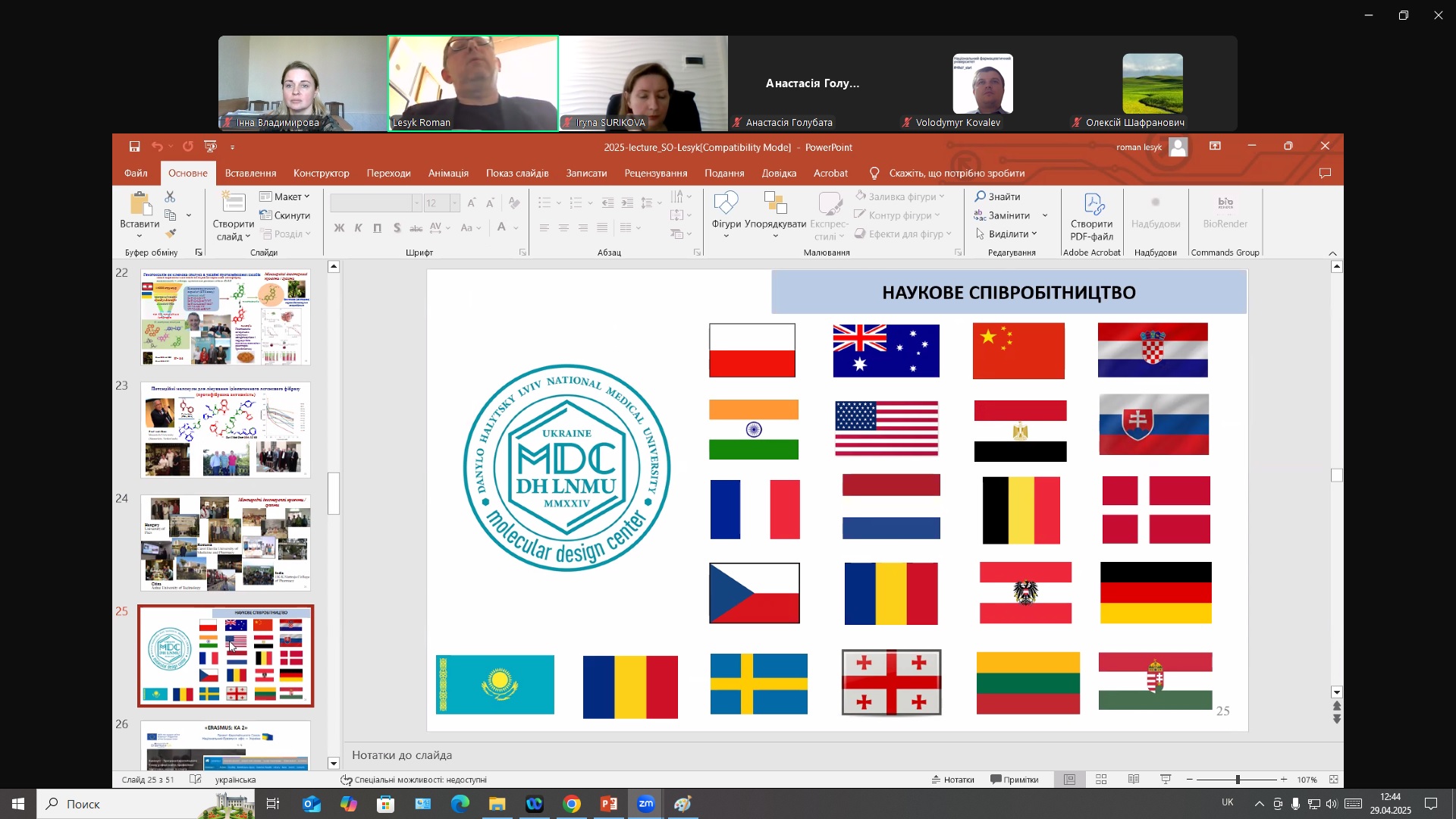Click the Format Painter brush icon
Viewport: 1456px width, 819px height.
171,234
